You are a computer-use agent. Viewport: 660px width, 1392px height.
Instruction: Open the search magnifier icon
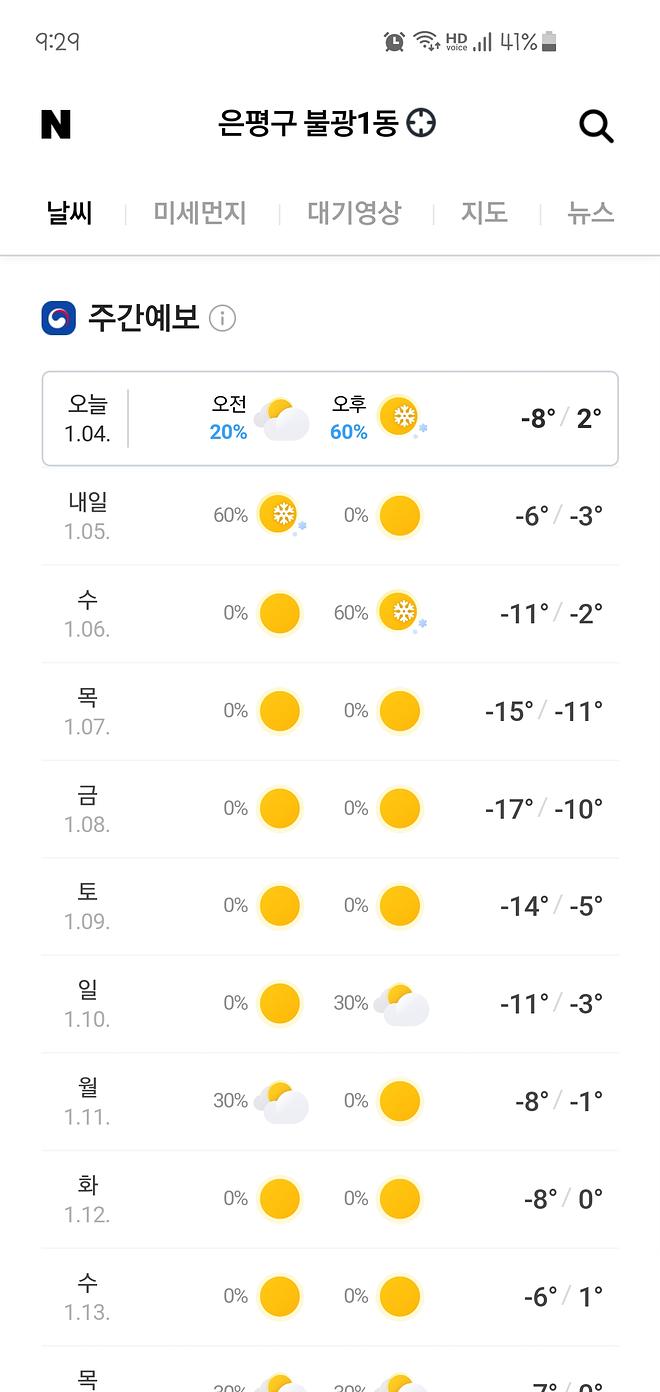(596, 126)
